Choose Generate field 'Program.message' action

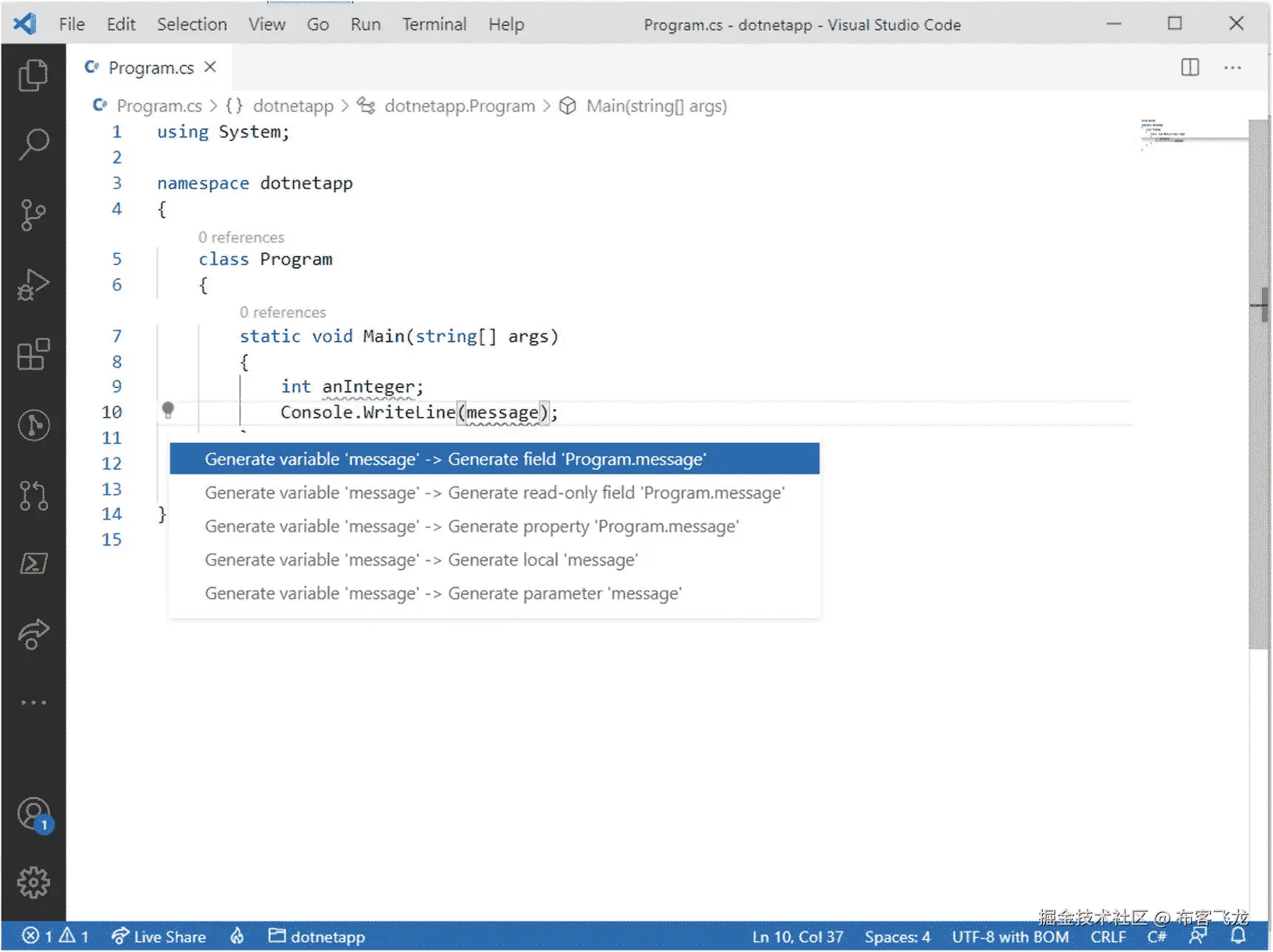[x=494, y=459]
